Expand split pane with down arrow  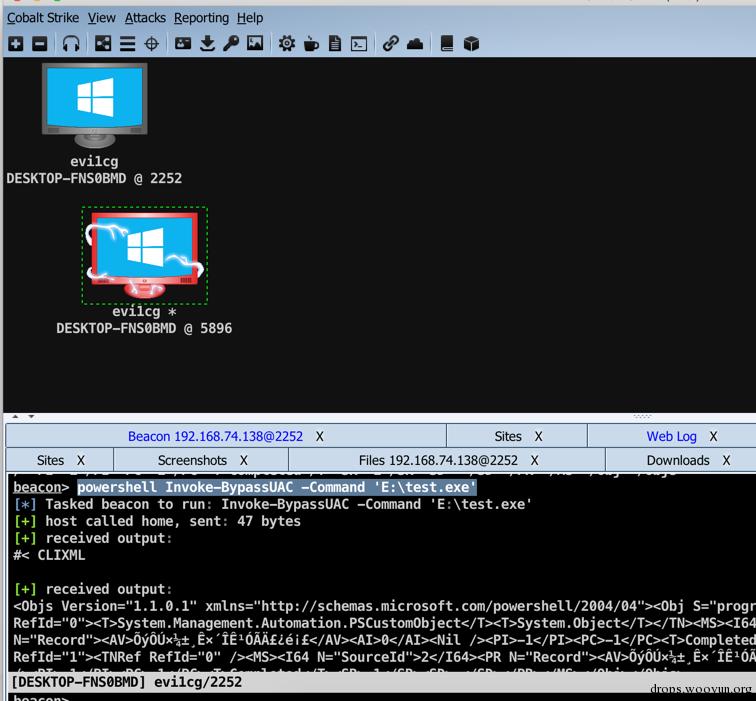pyautogui.click(x=31, y=417)
